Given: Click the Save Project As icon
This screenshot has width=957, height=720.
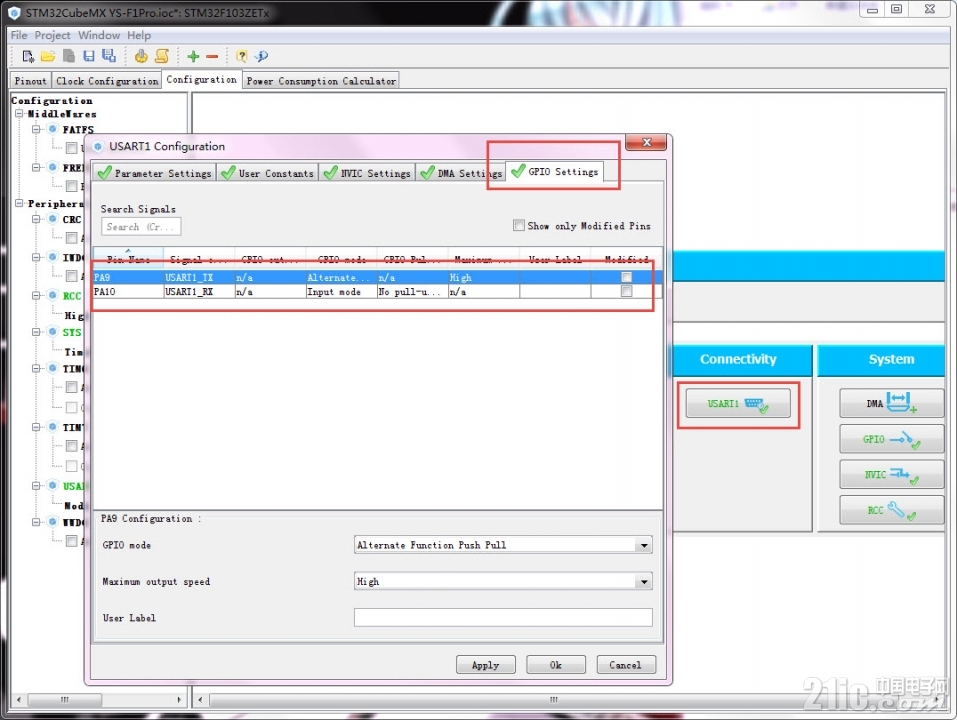Looking at the screenshot, I should pyautogui.click(x=109, y=56).
